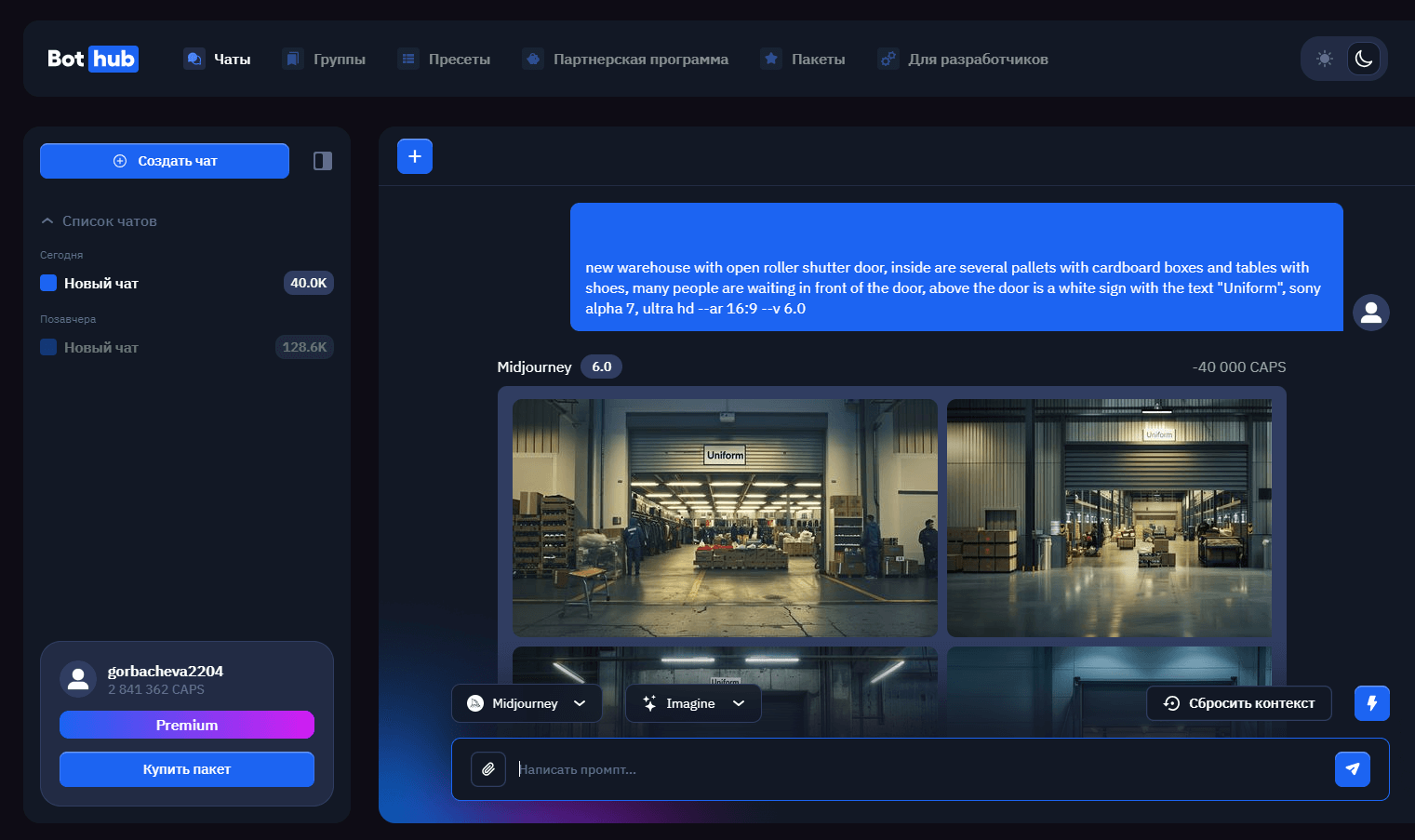The width and height of the screenshot is (1415, 840).
Task: Focus the Написать промпт input field
Action: tap(919, 769)
